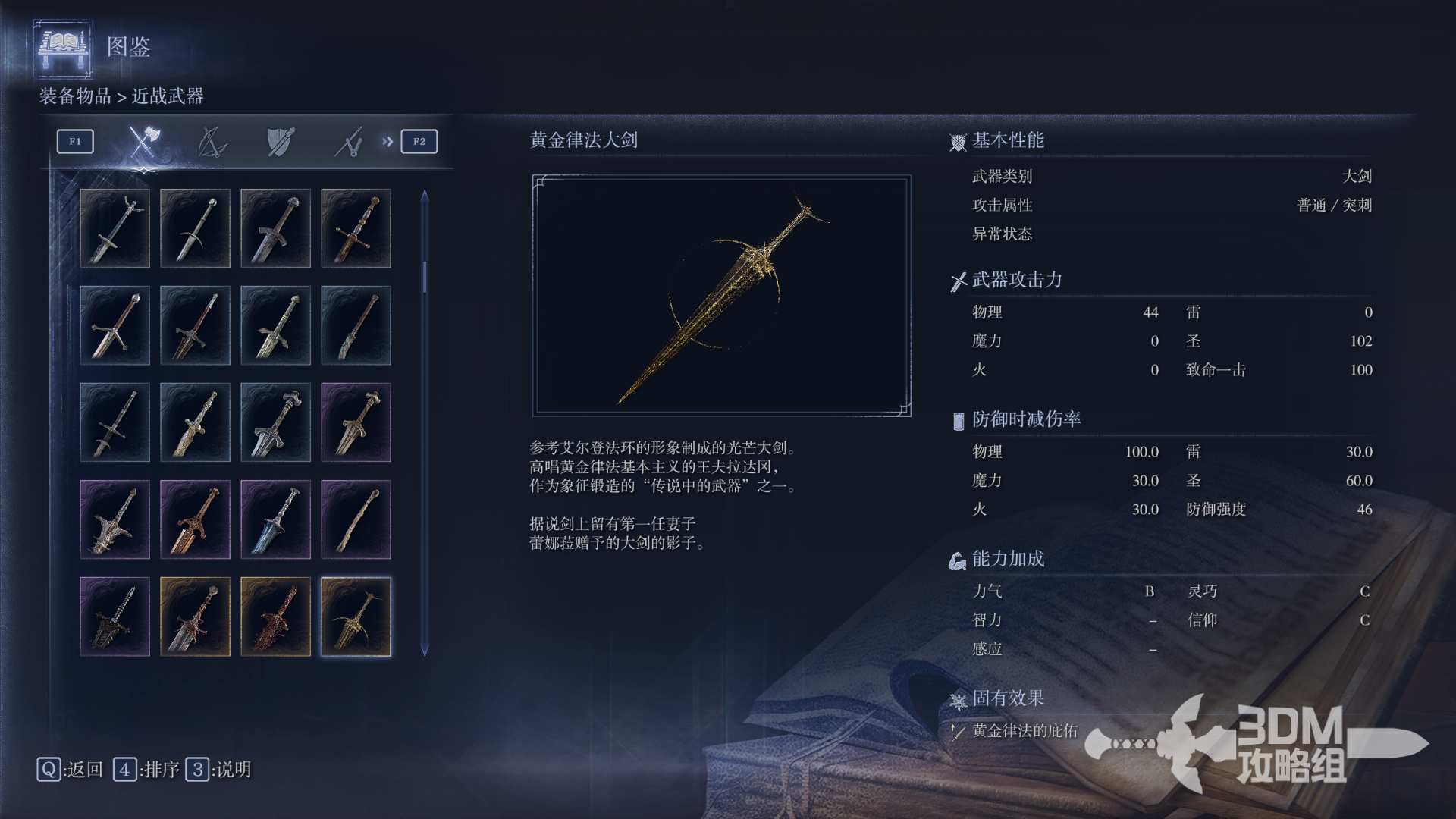The image size is (1456, 819).
Task: Click the 4 排序 sort option
Action: click(146, 770)
